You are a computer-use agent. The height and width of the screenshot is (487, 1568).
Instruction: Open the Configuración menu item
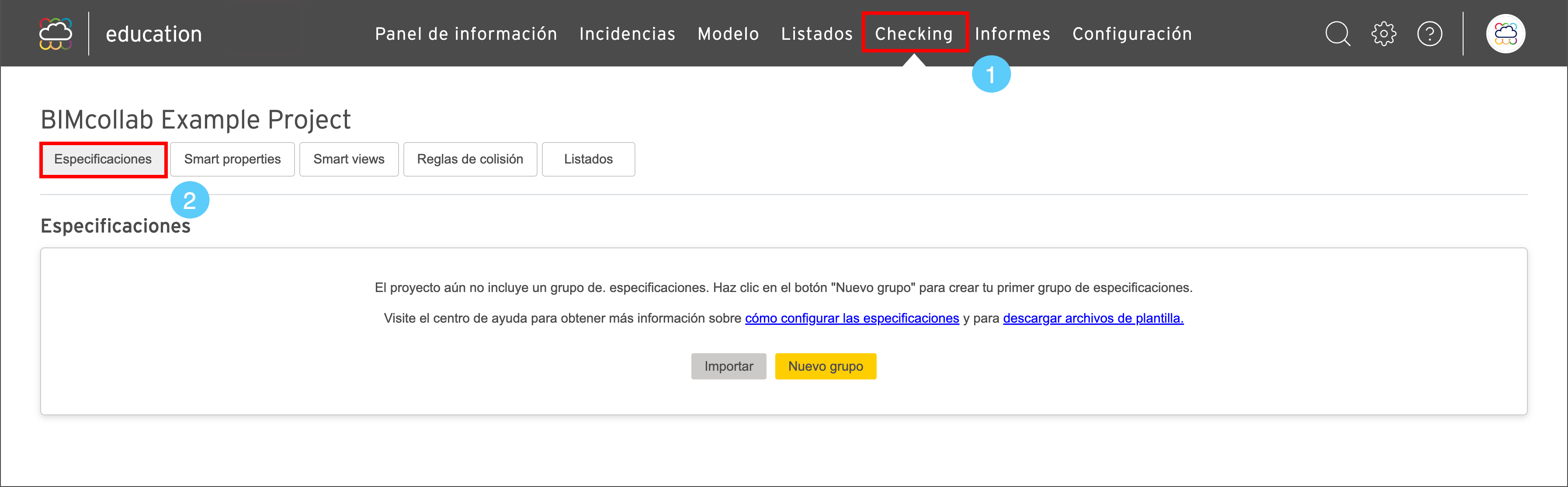pos(1131,34)
